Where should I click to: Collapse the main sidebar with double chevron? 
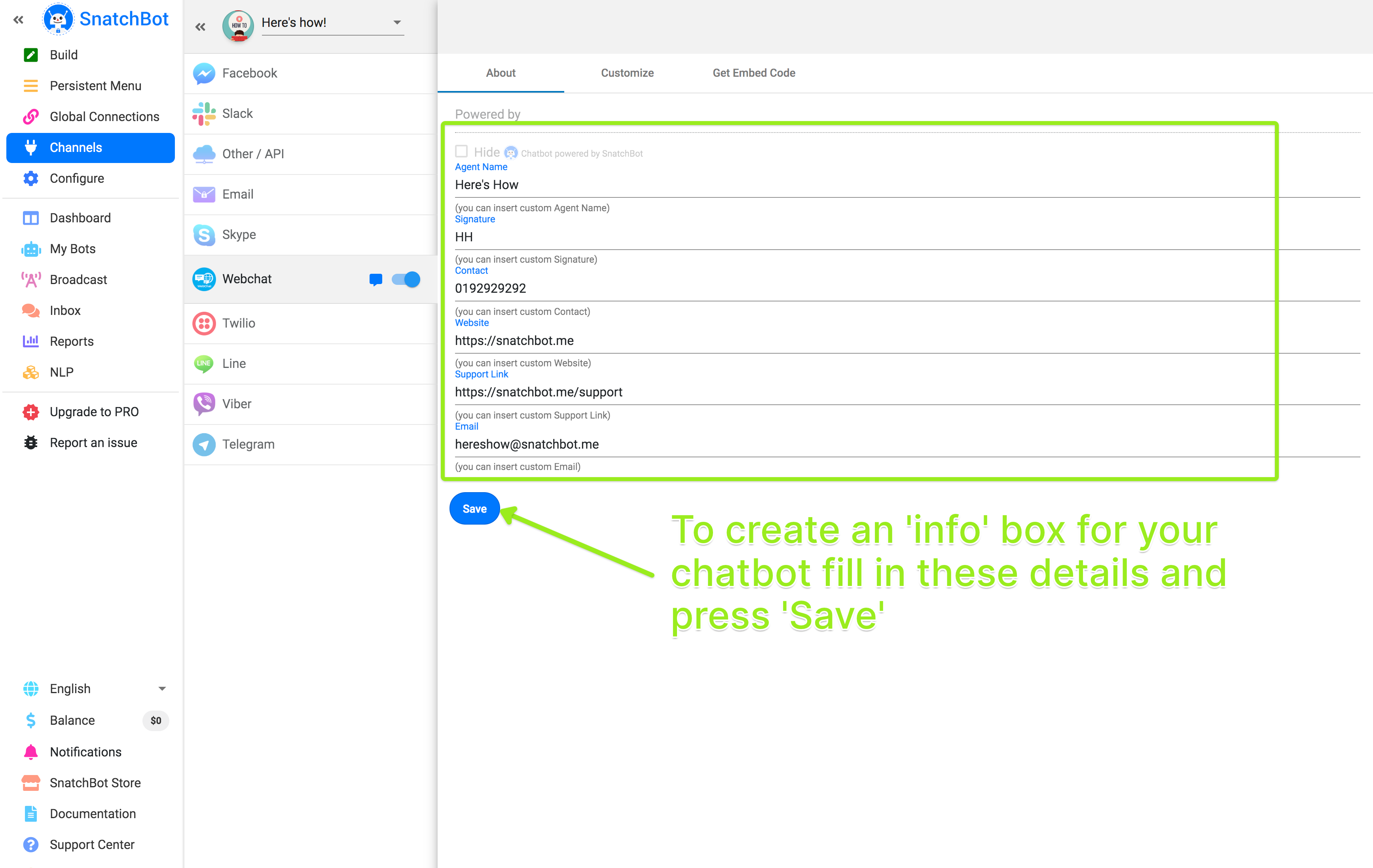click(18, 20)
